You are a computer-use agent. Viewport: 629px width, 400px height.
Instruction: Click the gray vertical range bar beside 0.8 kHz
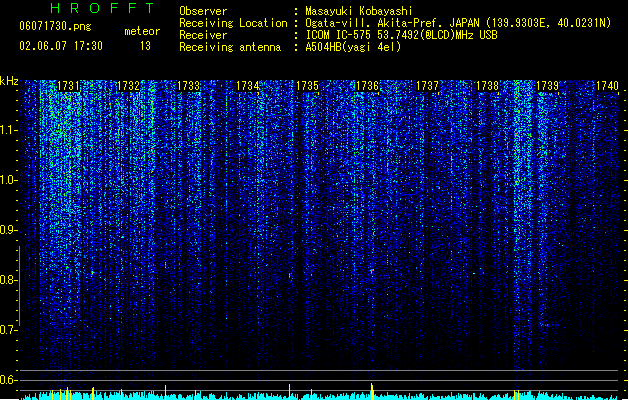coord(19,285)
